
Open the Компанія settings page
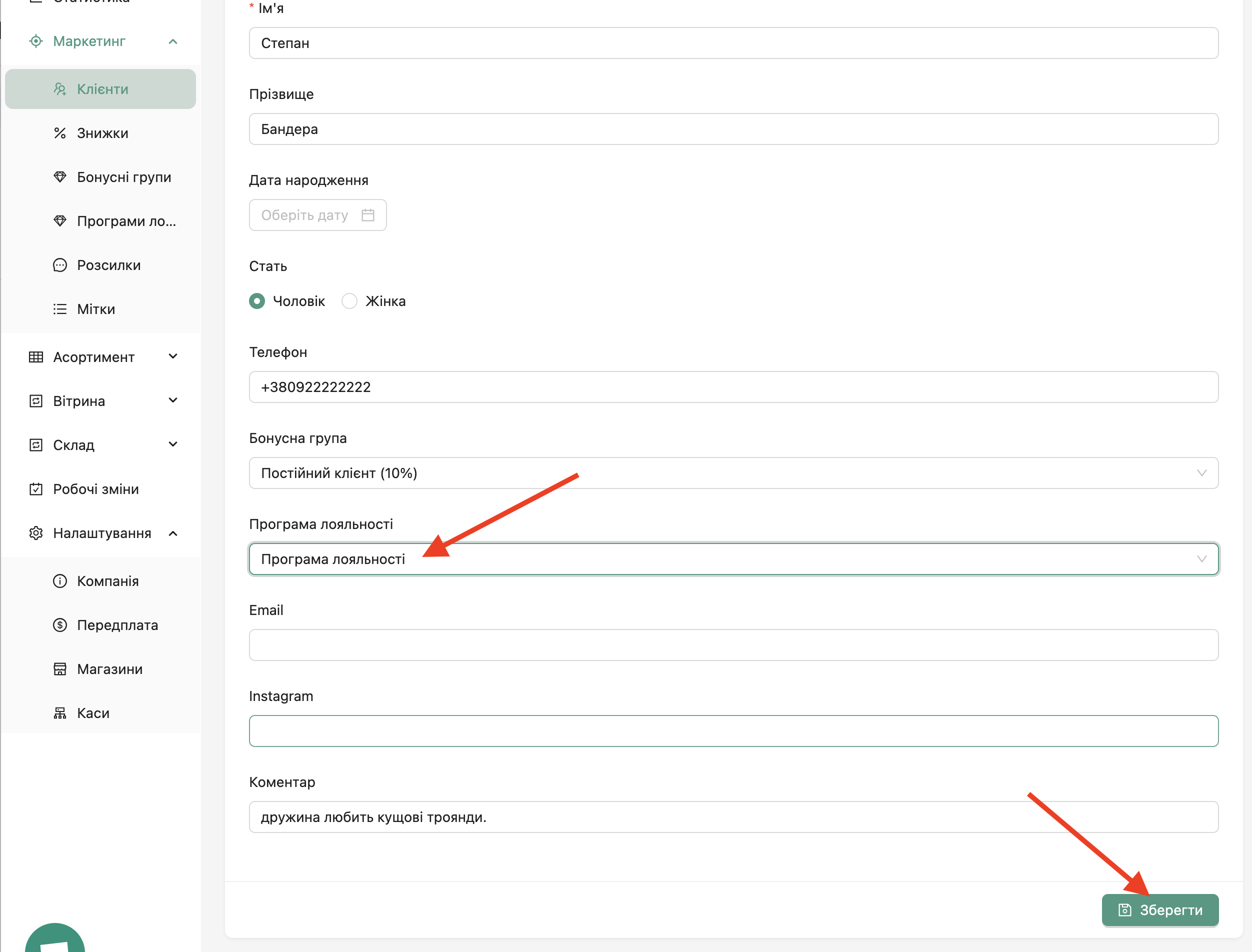(x=107, y=581)
